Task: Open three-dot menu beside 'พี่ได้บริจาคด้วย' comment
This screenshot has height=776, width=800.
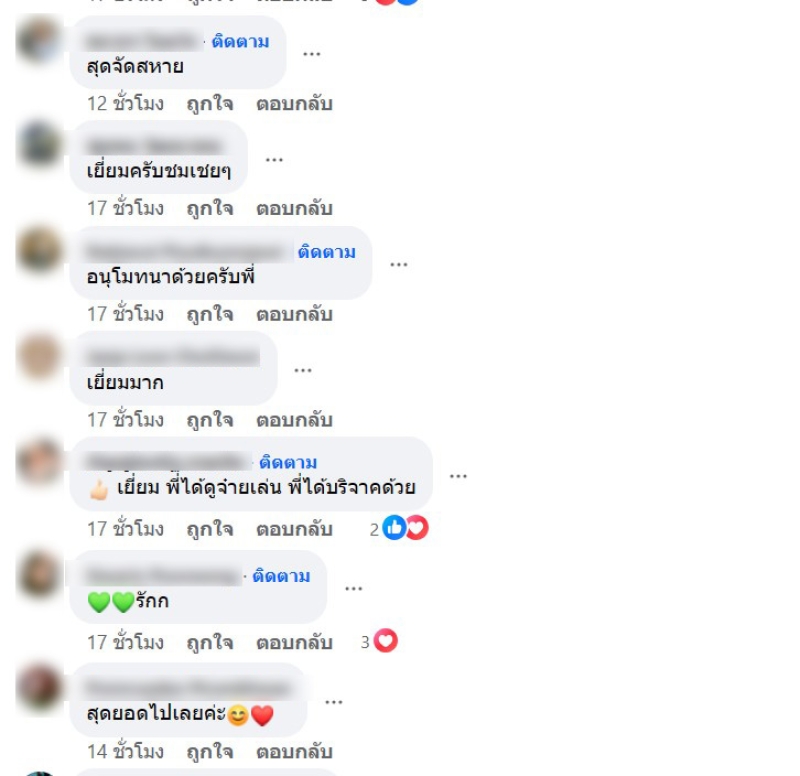Action: point(458,476)
